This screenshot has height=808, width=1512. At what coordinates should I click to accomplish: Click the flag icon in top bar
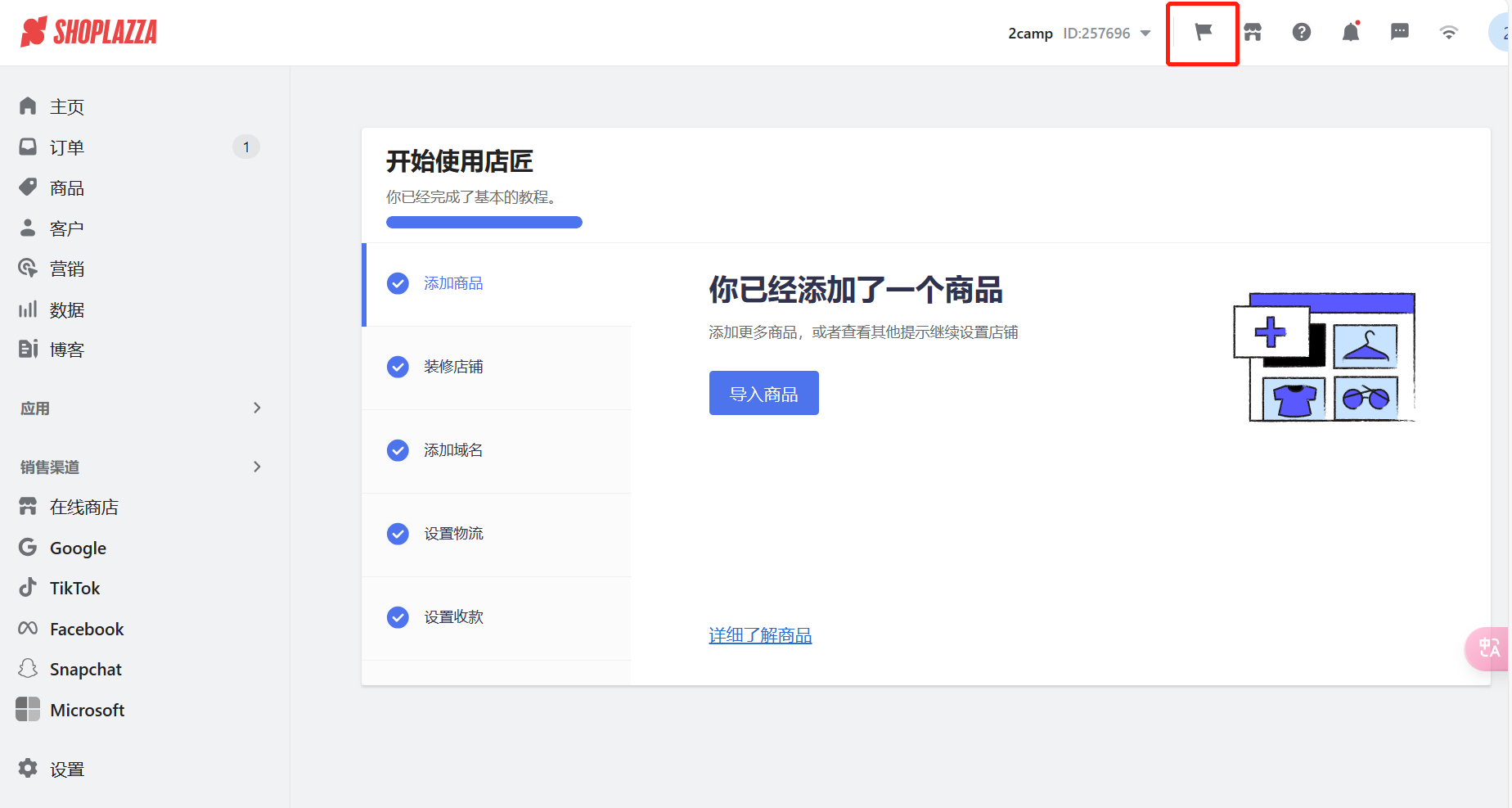point(1203,33)
